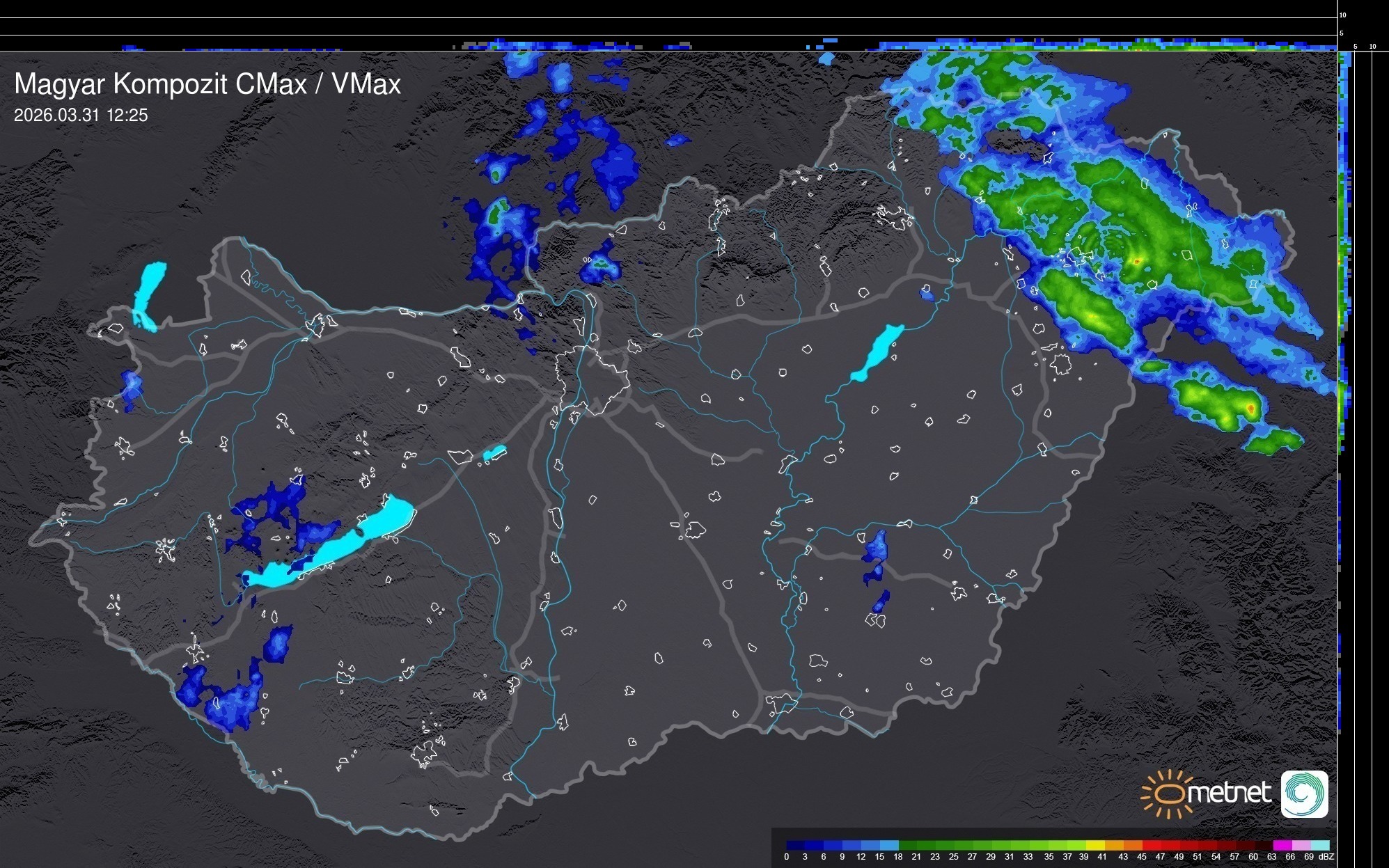The image size is (1389, 868).
Task: Select the yellow 39 dBZ legend swatch
Action: [1095, 845]
